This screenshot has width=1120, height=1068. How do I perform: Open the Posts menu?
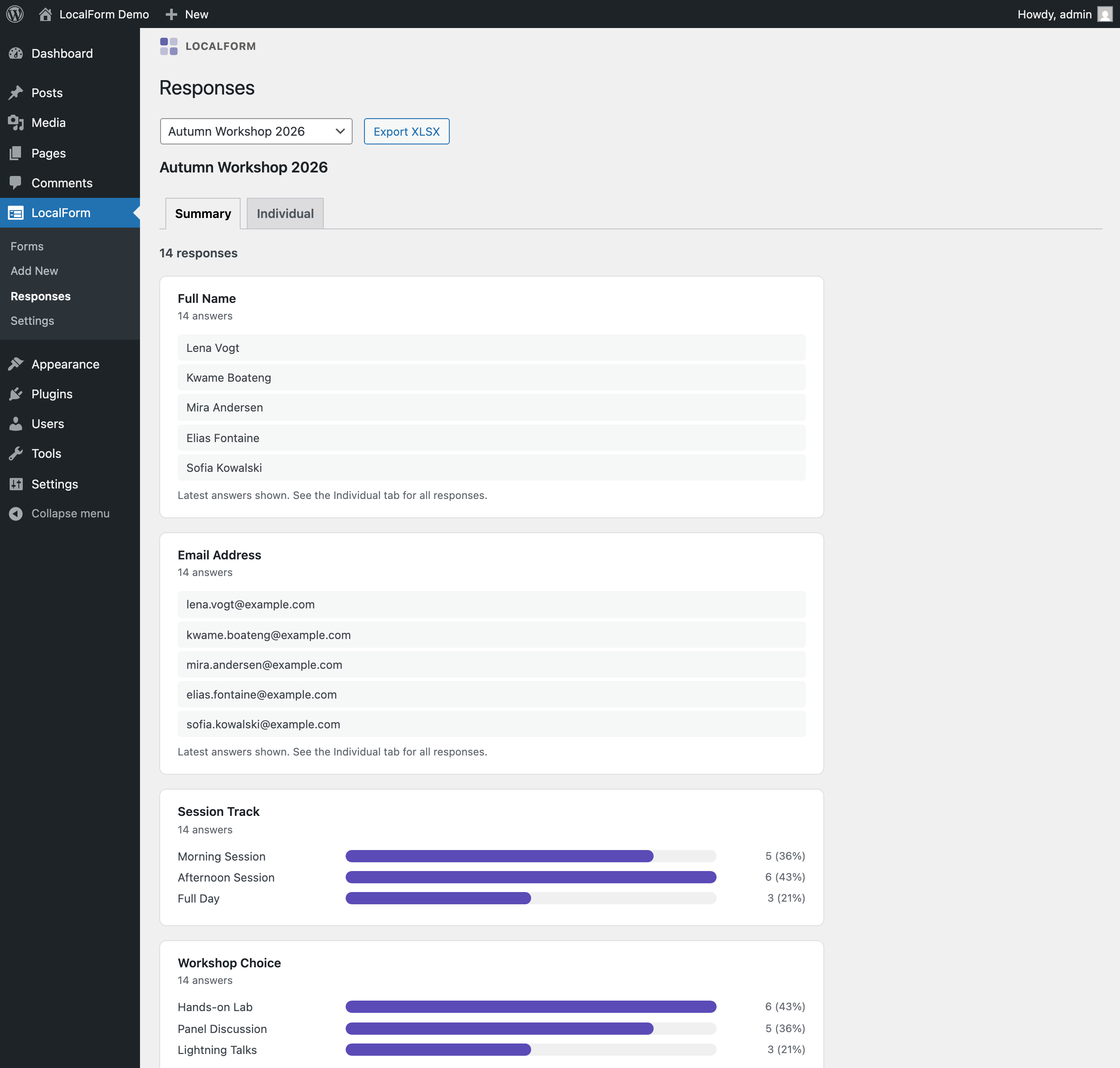70,93
